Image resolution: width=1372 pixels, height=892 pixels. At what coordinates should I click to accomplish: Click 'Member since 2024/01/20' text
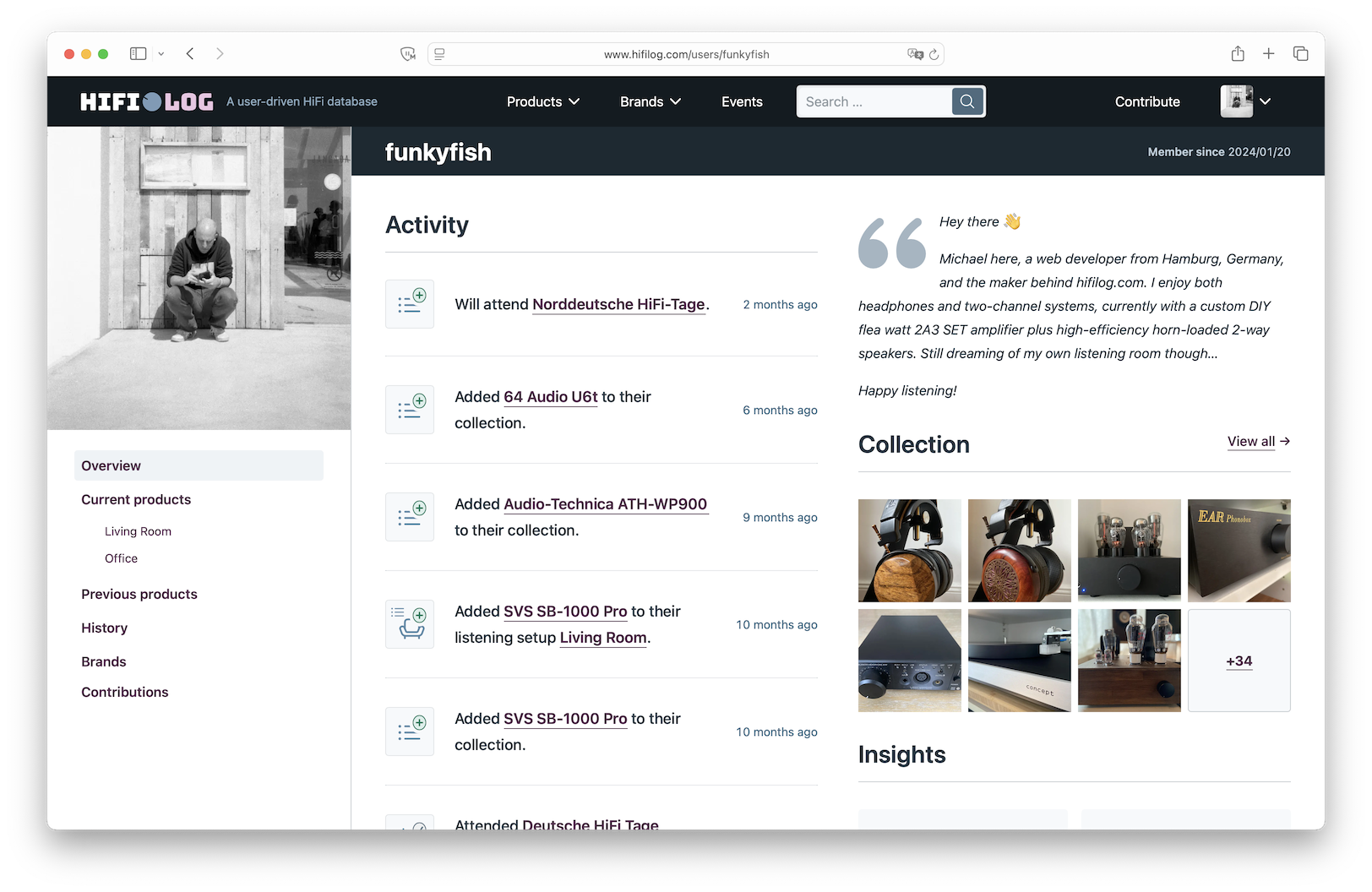[x=1219, y=152]
